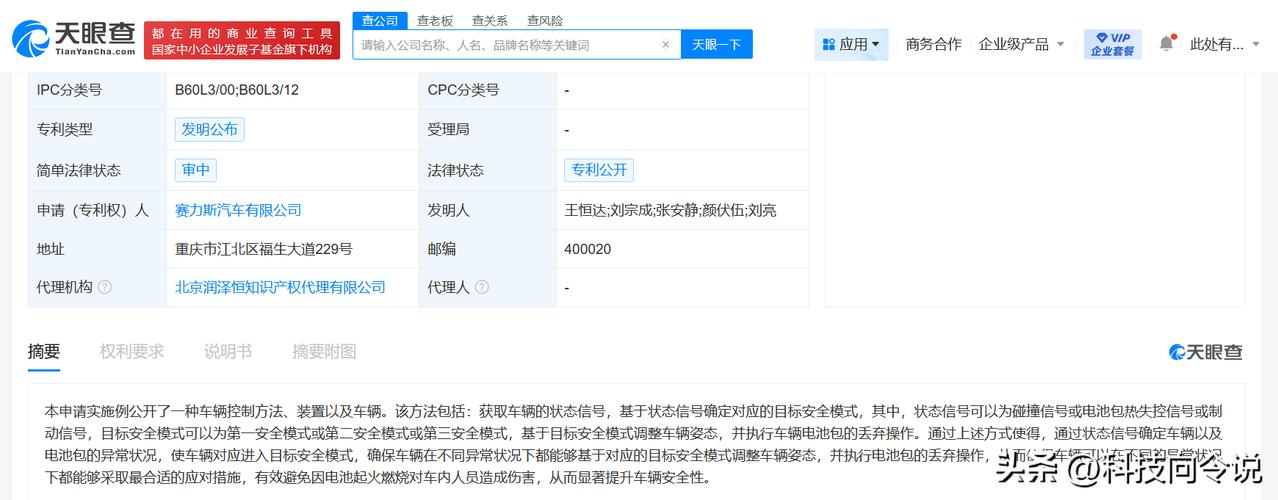Viewport: 1278px width, 500px height.
Task: Click the postal code 400020
Action: (x=588, y=249)
